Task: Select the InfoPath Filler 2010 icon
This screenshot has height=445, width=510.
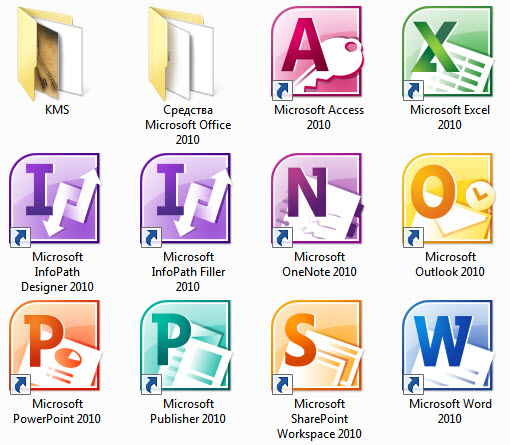Action: click(186, 200)
